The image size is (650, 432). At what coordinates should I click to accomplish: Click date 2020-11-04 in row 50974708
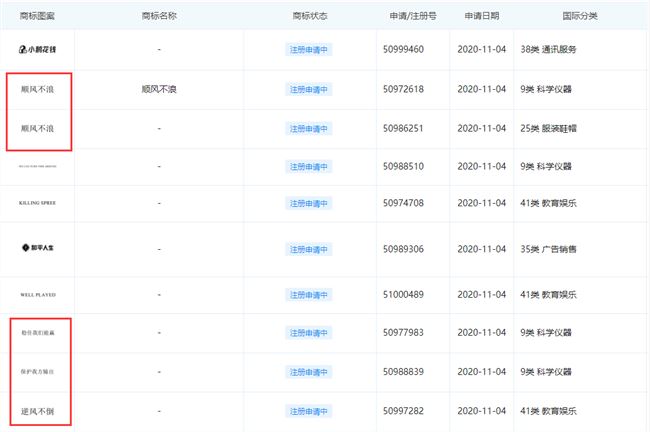(482, 203)
